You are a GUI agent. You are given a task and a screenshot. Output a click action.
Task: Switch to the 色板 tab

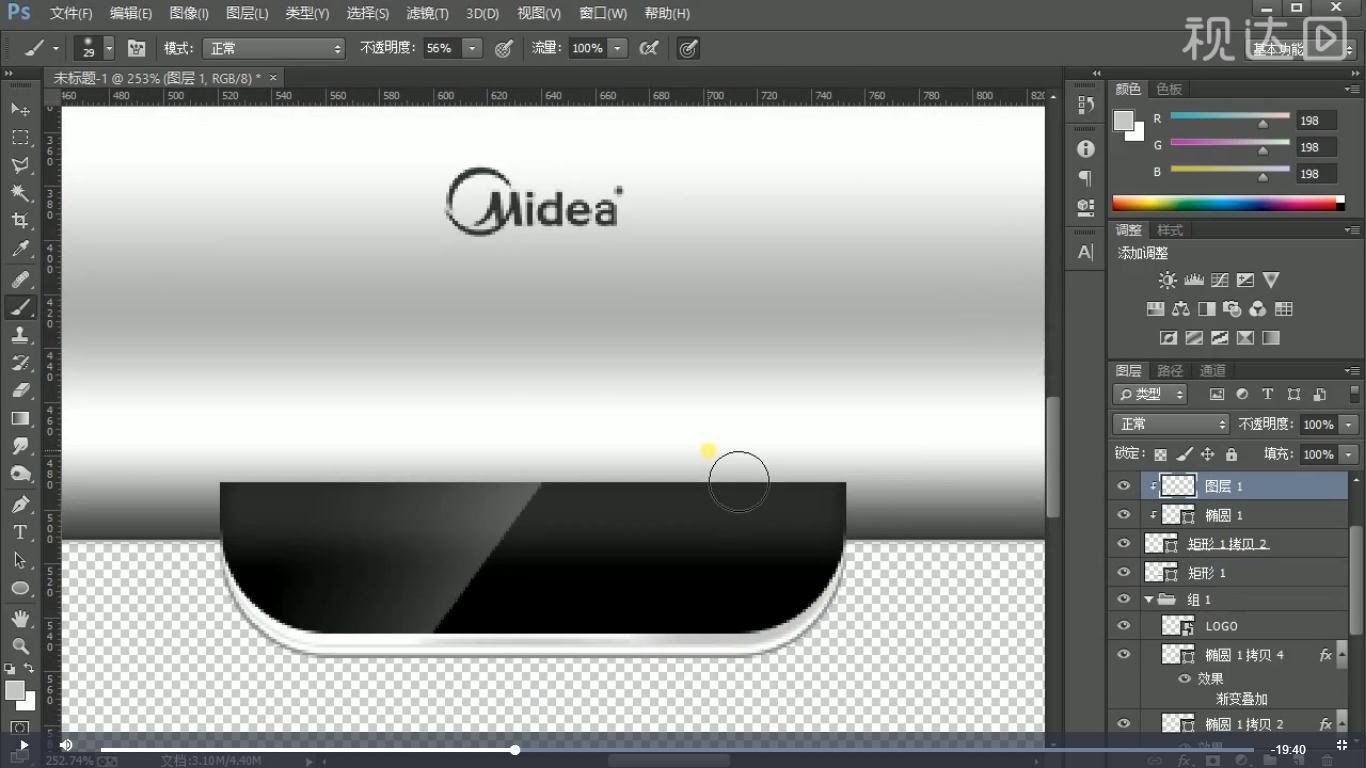click(x=1169, y=89)
